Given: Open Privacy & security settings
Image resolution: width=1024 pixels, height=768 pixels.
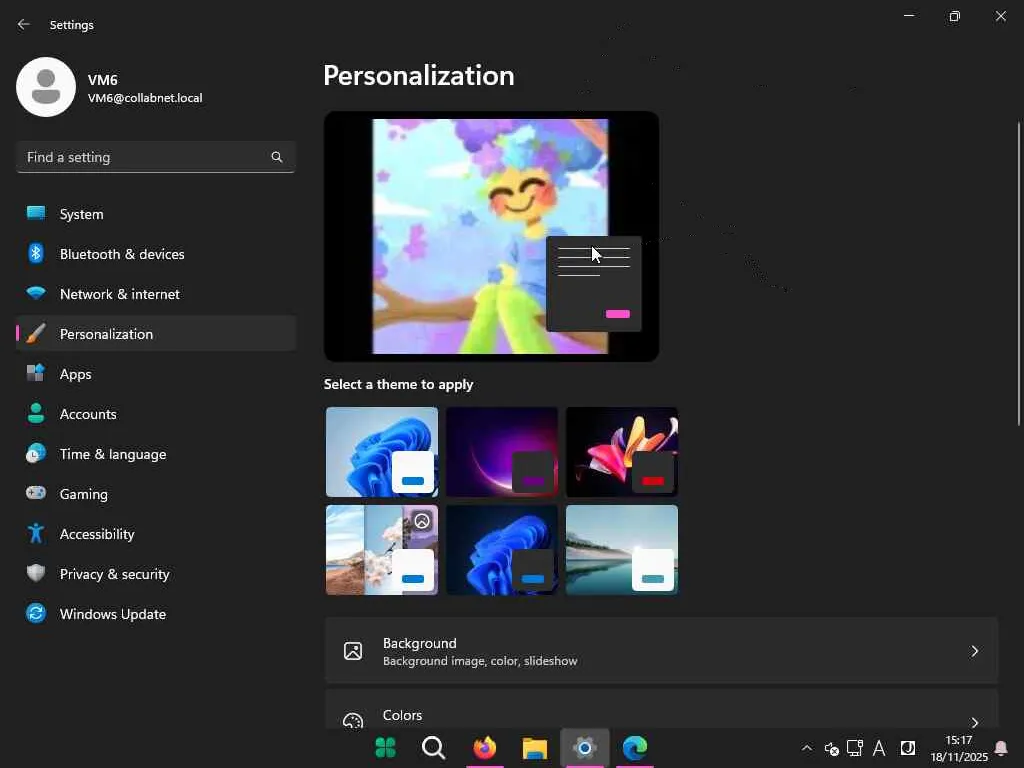Looking at the screenshot, I should (x=156, y=573).
